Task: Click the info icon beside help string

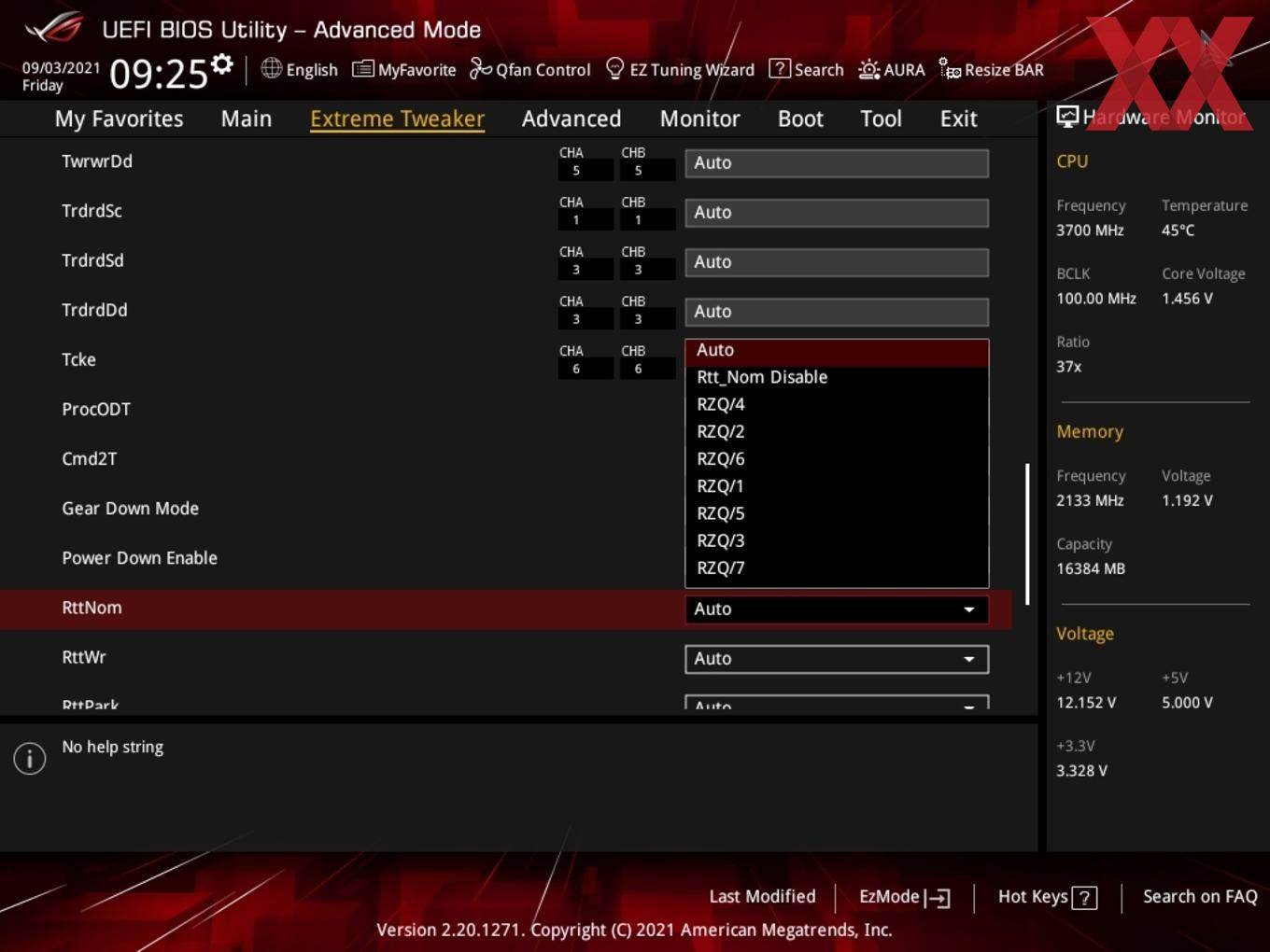Action: point(30,758)
